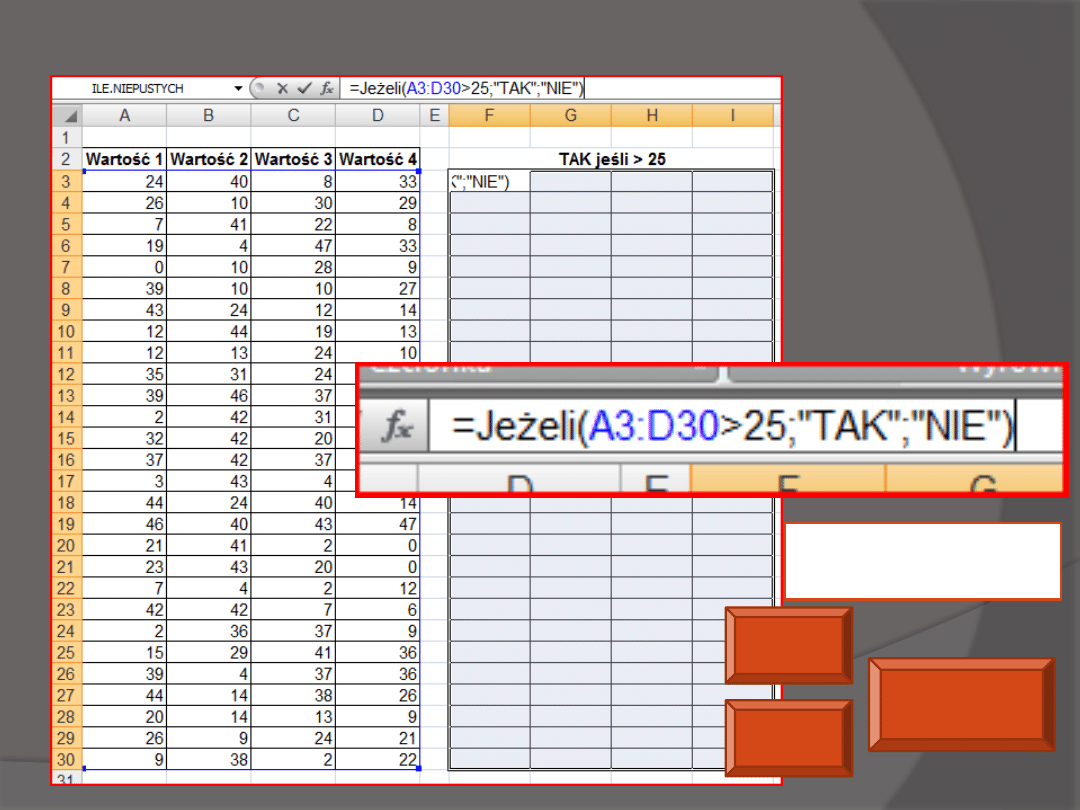Screen dimensions: 1080x810
Task: Select the 'TAK jeśli > 25' title cell
Action: point(611,159)
